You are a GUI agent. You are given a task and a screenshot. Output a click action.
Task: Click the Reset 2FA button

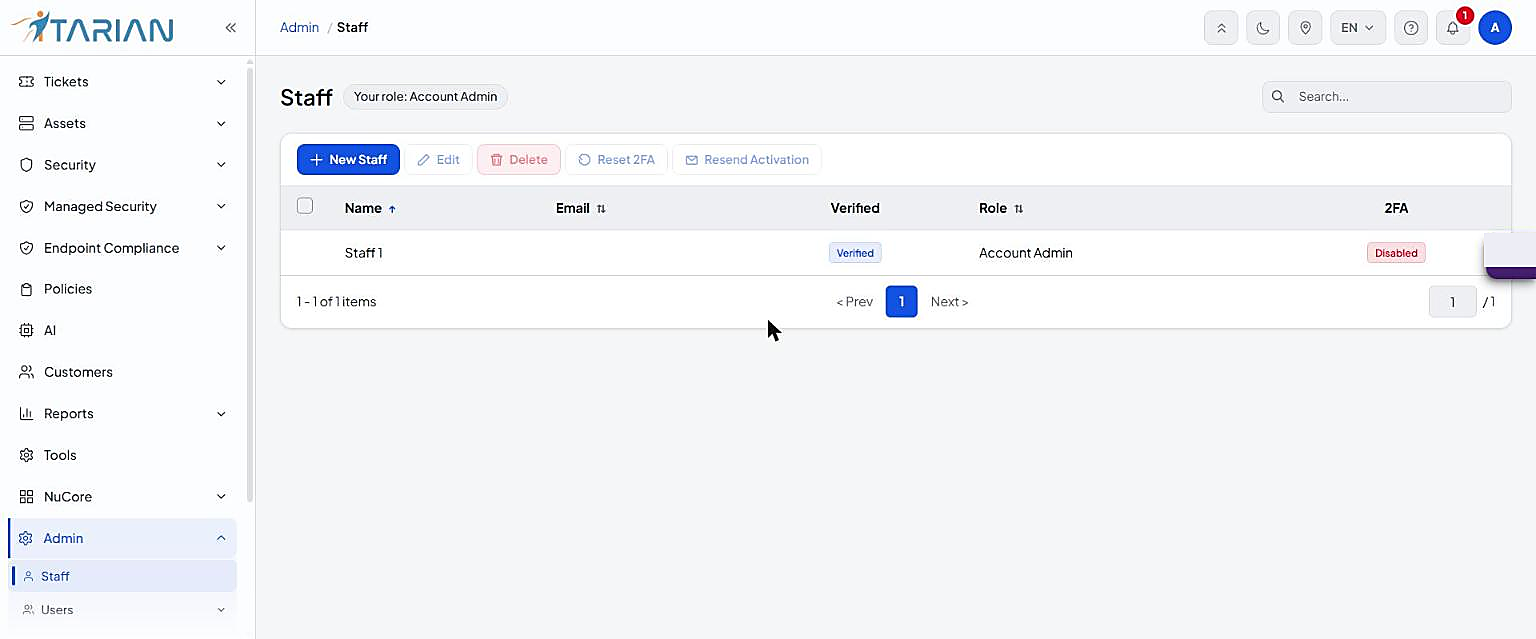click(x=616, y=160)
